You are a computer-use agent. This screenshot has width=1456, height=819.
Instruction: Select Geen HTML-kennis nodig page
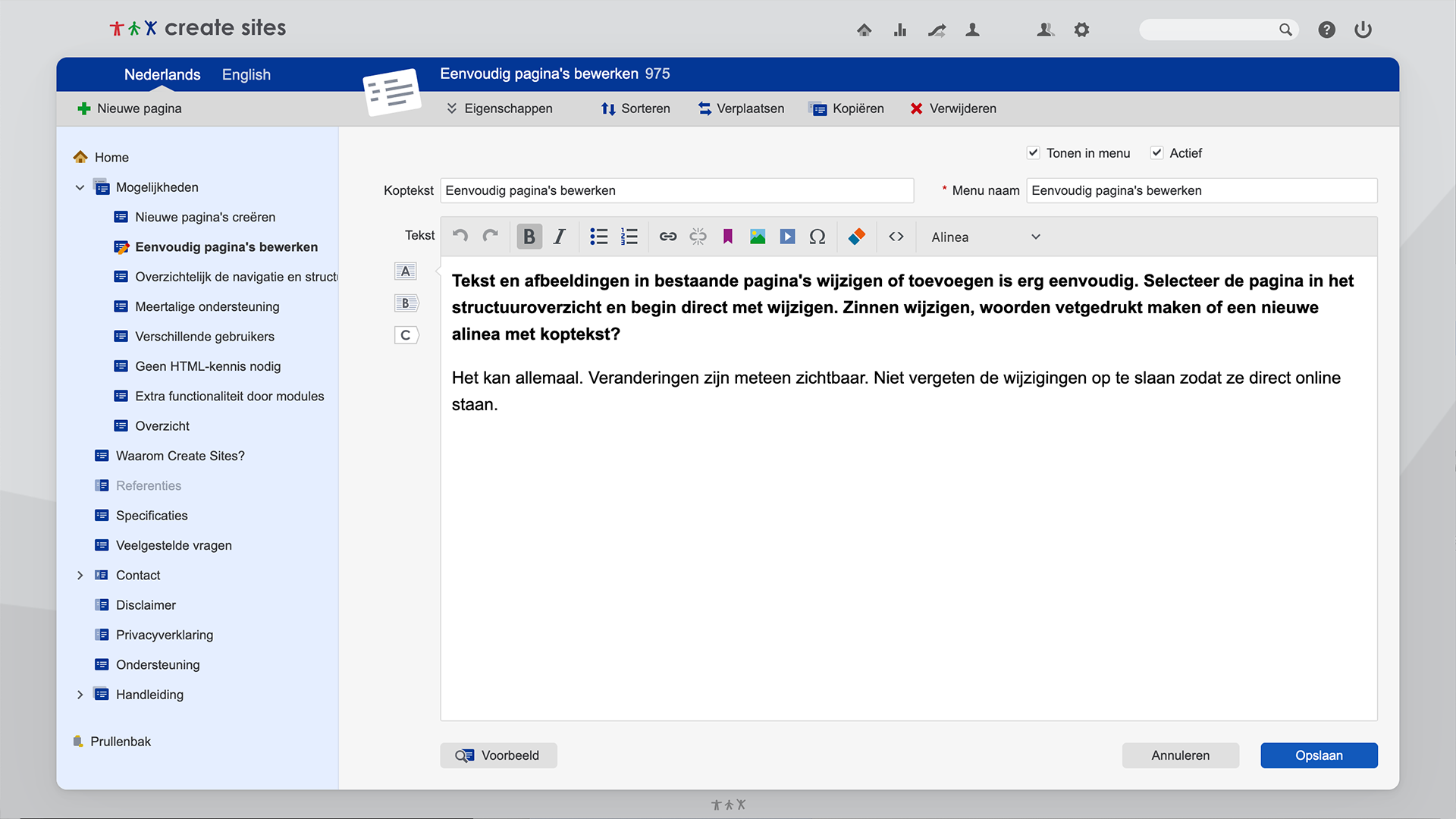tap(197, 366)
